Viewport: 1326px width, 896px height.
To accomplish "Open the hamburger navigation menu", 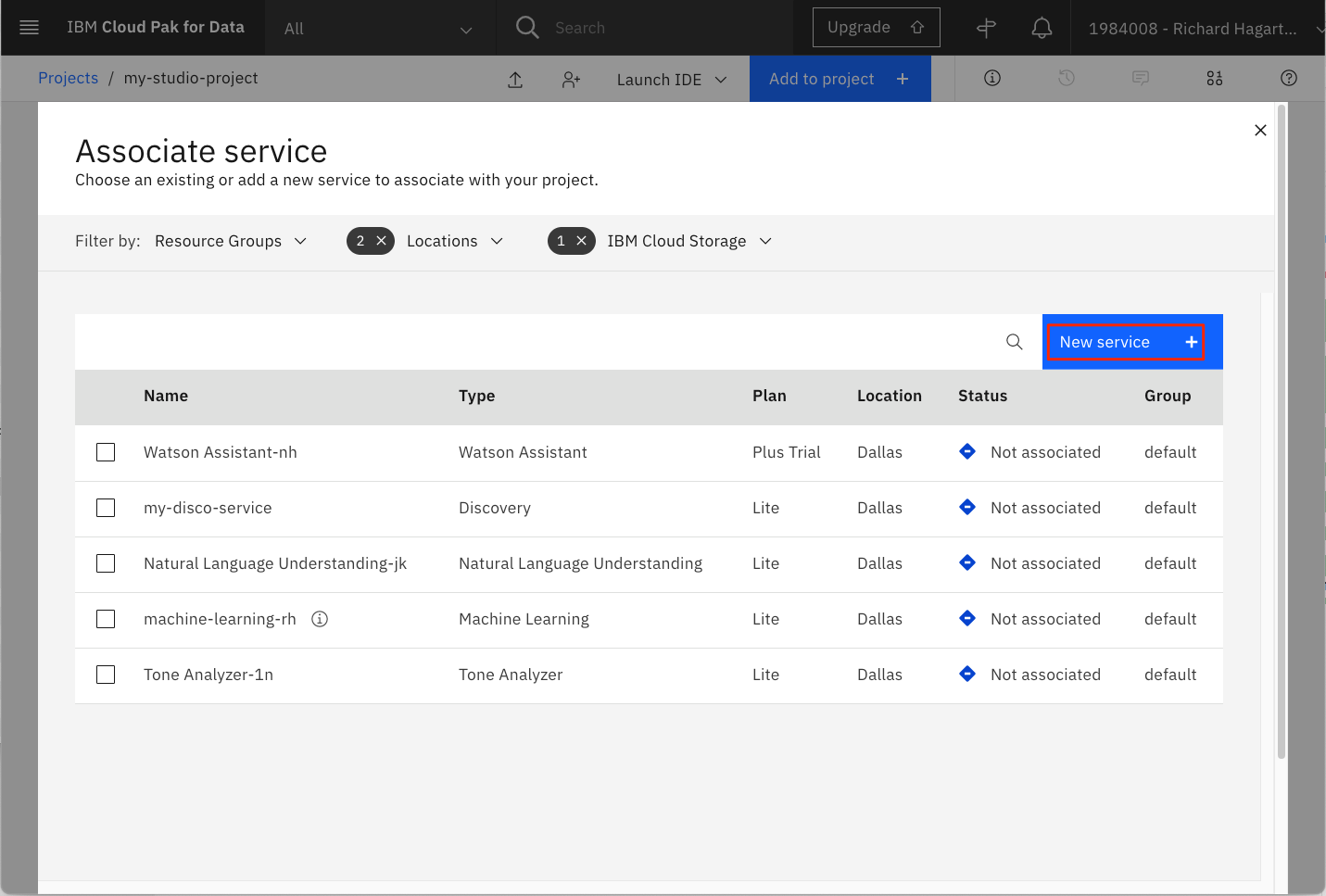I will click(29, 28).
